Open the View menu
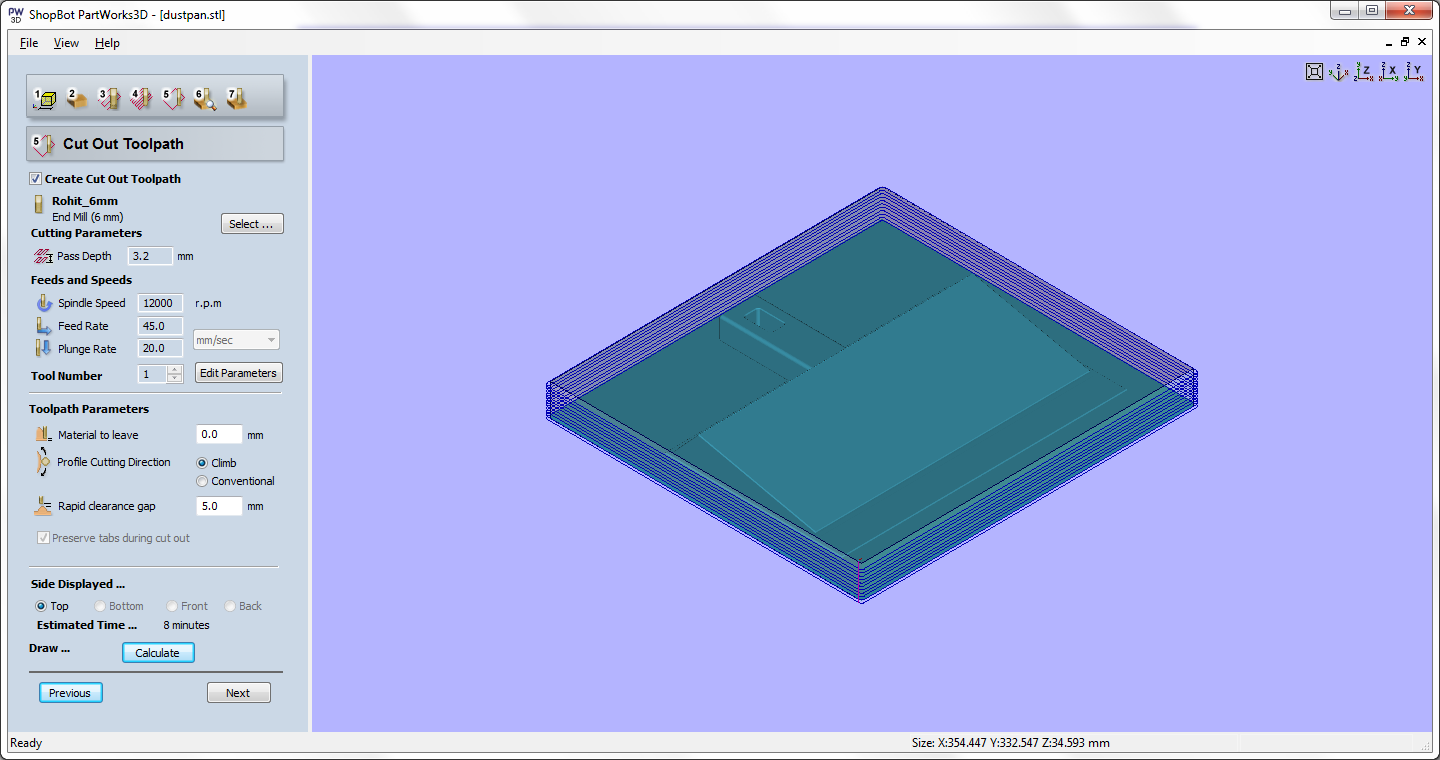This screenshot has width=1440, height=760. 66,43
